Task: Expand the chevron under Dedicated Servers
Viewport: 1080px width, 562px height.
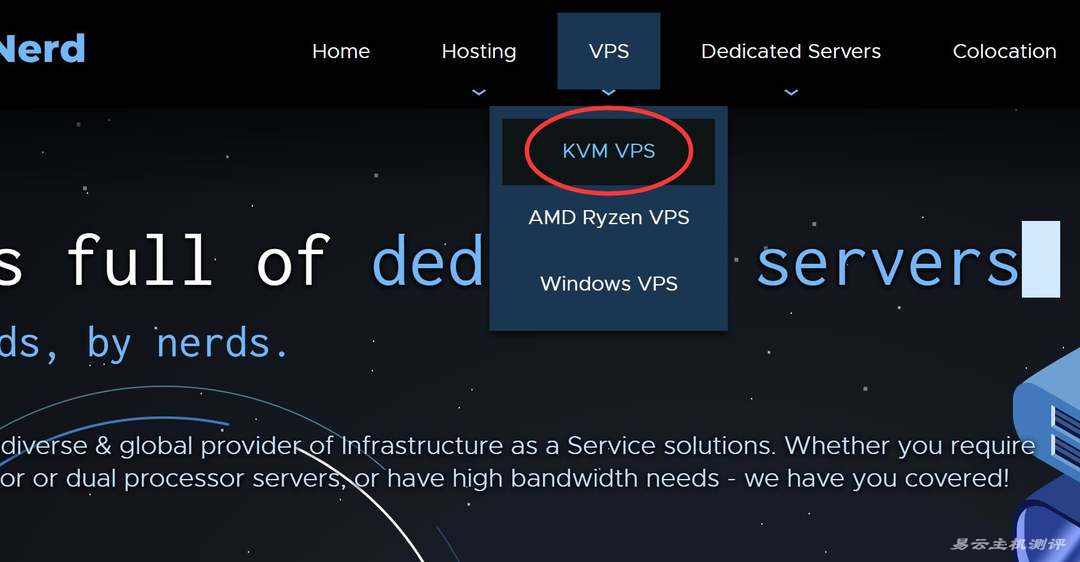Action: (791, 92)
